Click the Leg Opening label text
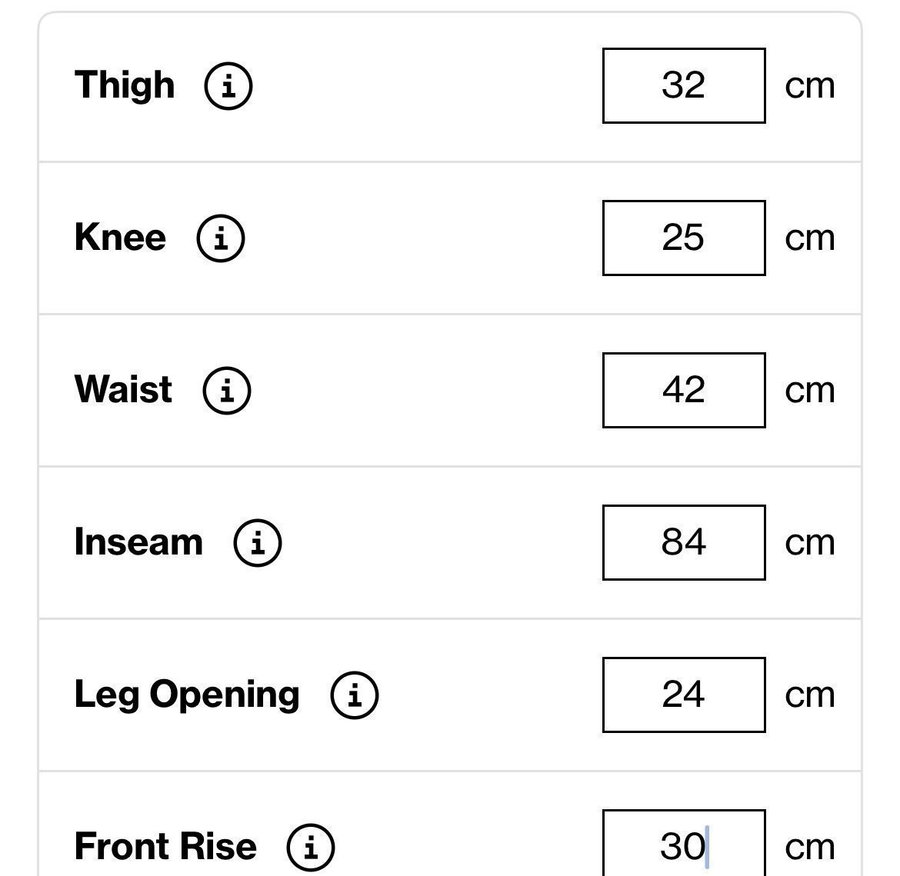 187,695
